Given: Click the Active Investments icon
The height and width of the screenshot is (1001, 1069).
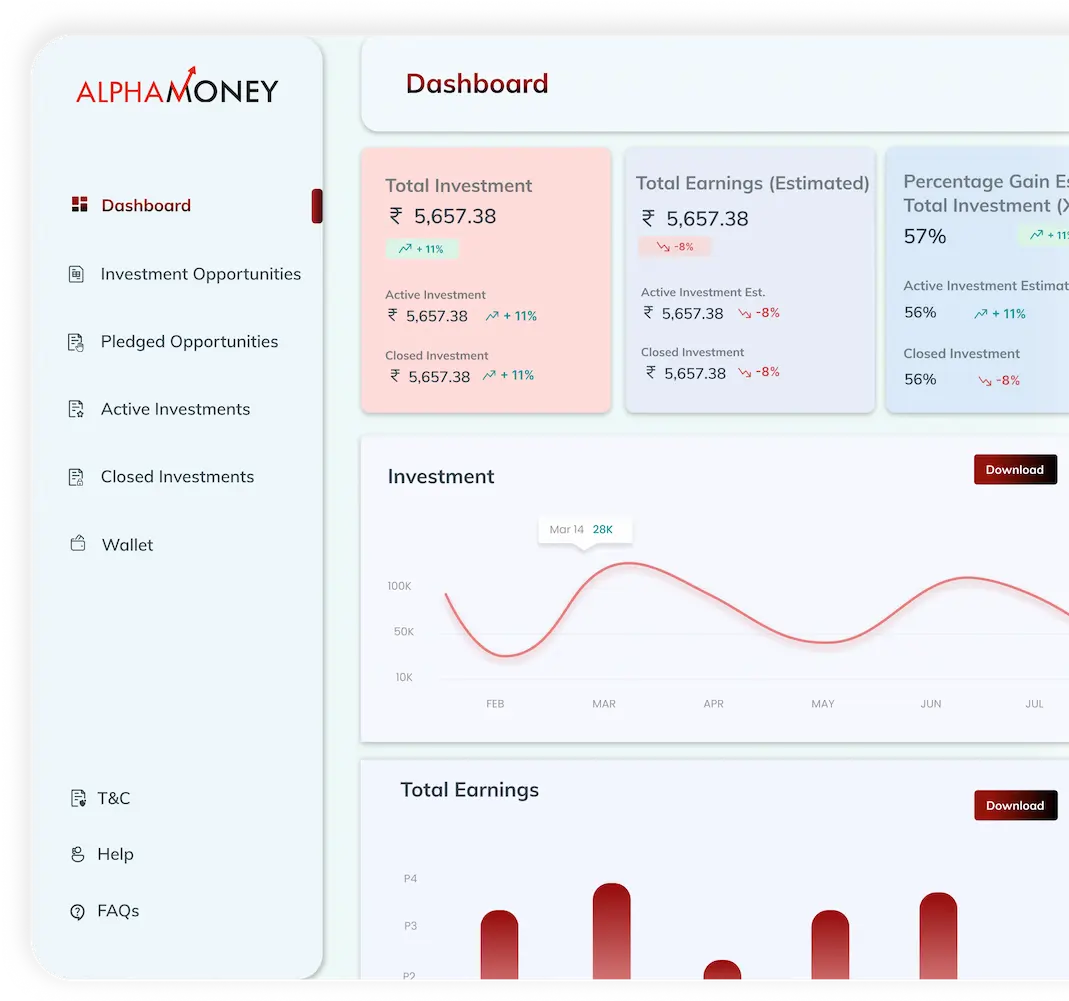Looking at the screenshot, I should [76, 409].
